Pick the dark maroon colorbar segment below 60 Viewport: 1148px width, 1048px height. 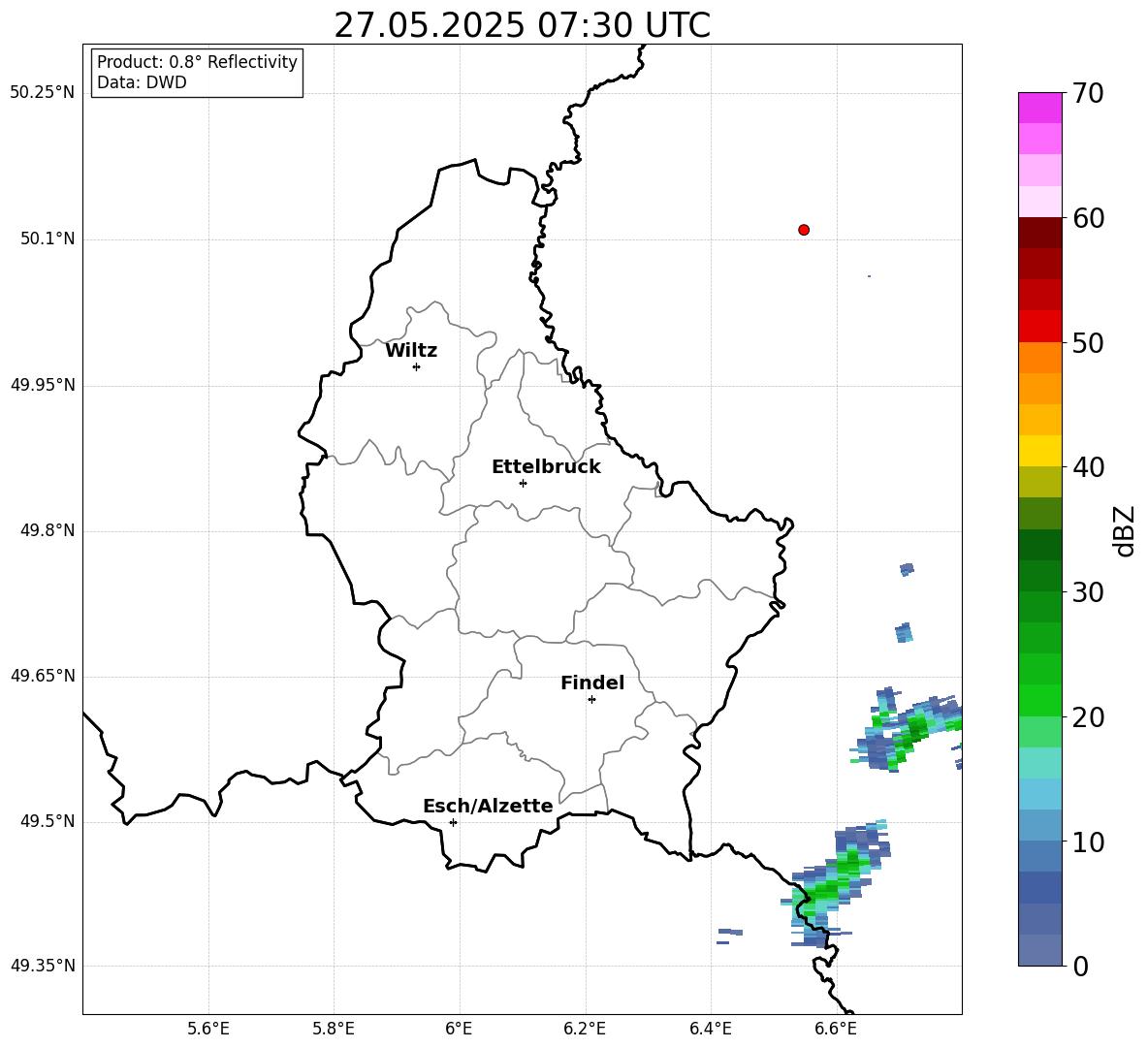[x=1040, y=233]
